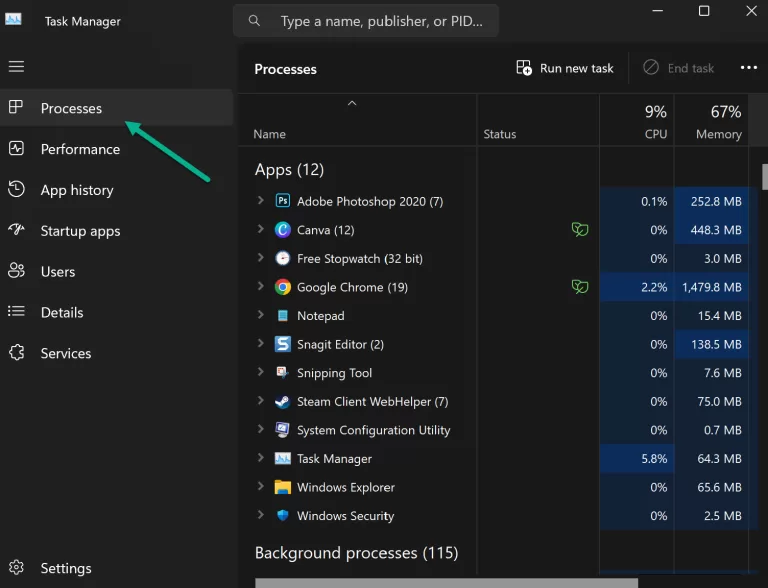Click the Windows Security shield icon
This screenshot has height=588, width=768.
click(283, 515)
